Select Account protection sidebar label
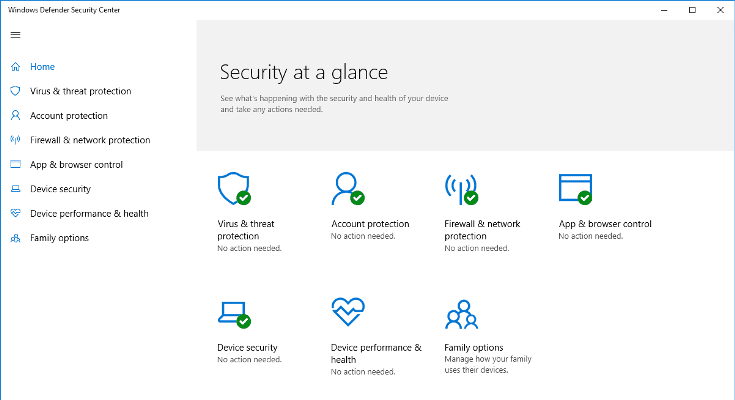 [69, 115]
